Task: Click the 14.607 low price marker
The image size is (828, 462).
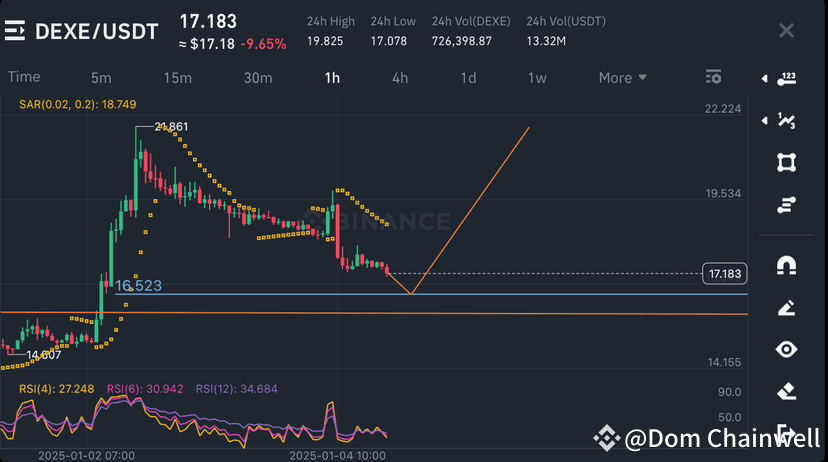Action: click(44, 355)
